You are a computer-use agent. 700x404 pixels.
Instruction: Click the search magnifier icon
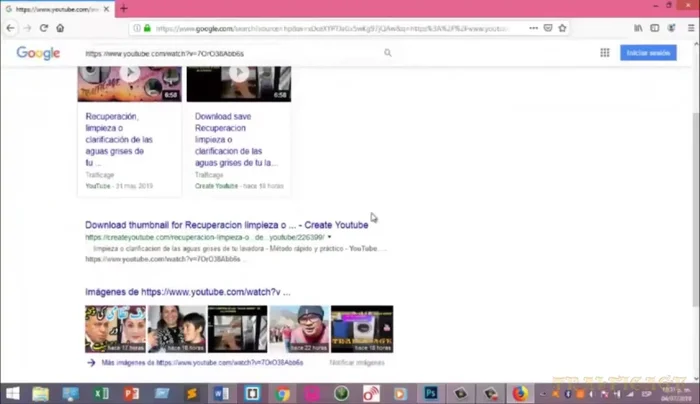pyautogui.click(x=388, y=53)
